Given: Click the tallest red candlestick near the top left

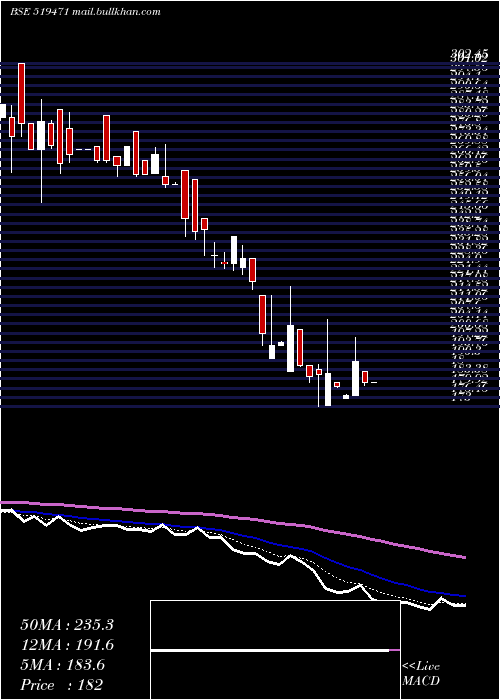Looking at the screenshot, I should click(21, 93).
